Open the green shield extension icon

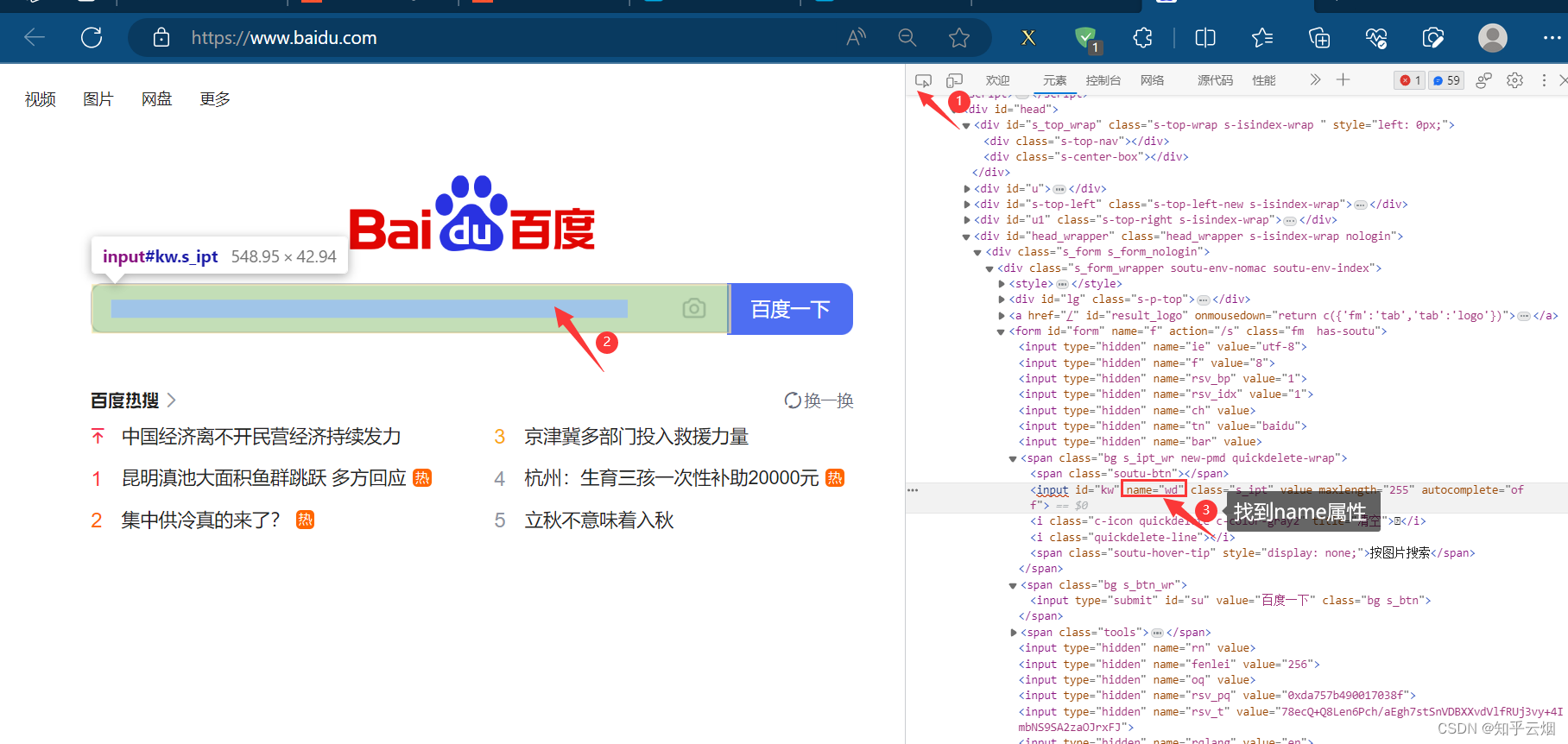pyautogui.click(x=1086, y=39)
